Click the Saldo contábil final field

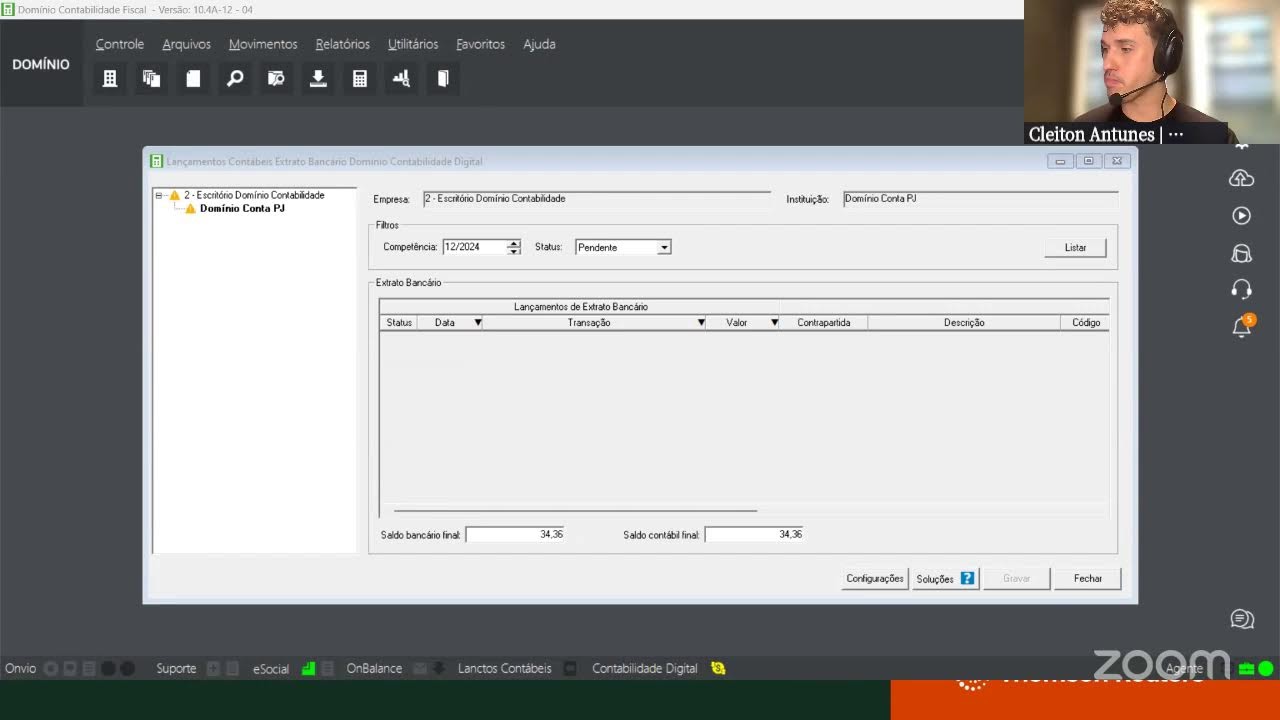click(754, 535)
